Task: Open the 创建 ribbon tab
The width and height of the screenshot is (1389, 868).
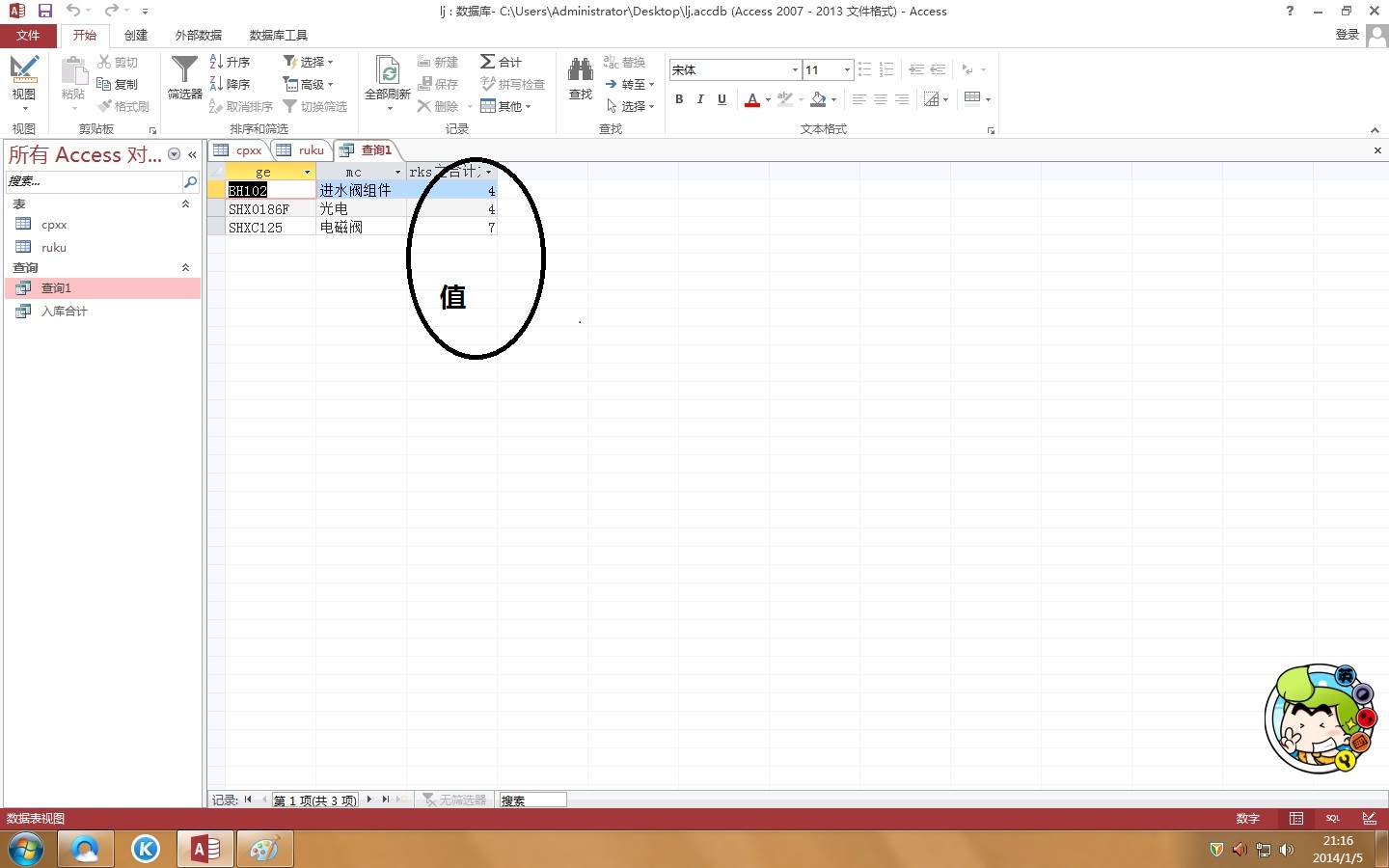Action: pos(136,36)
